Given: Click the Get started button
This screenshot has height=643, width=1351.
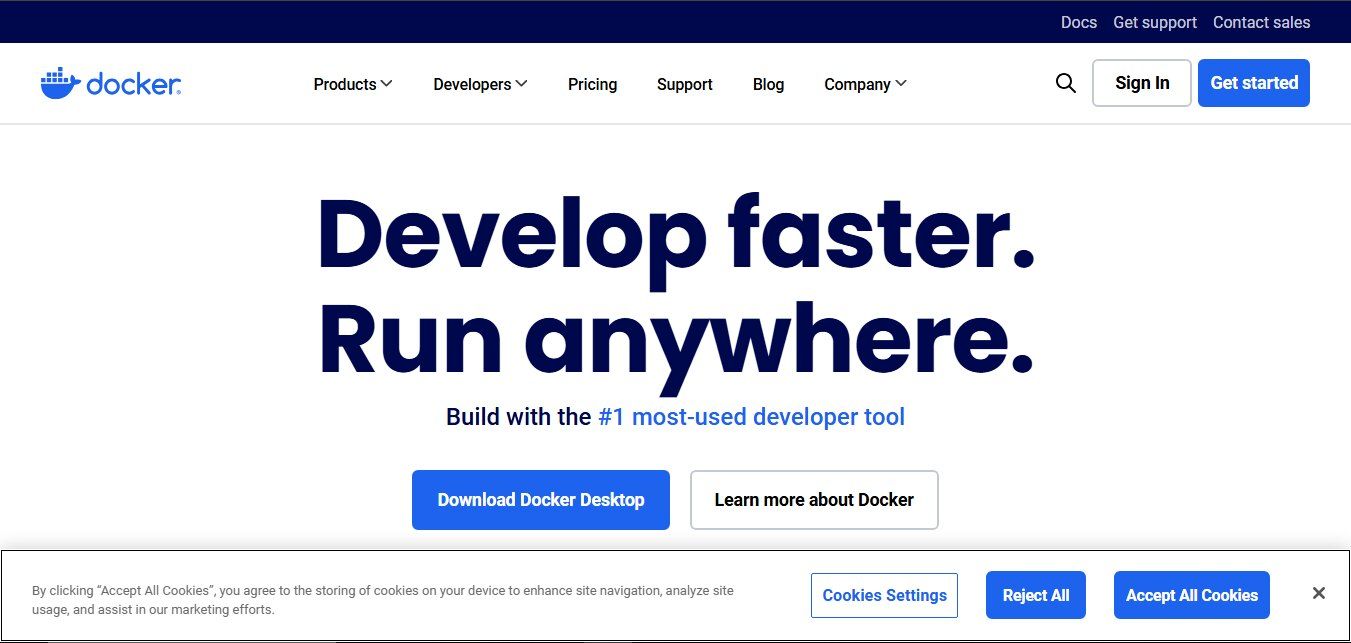Looking at the screenshot, I should pos(1254,83).
